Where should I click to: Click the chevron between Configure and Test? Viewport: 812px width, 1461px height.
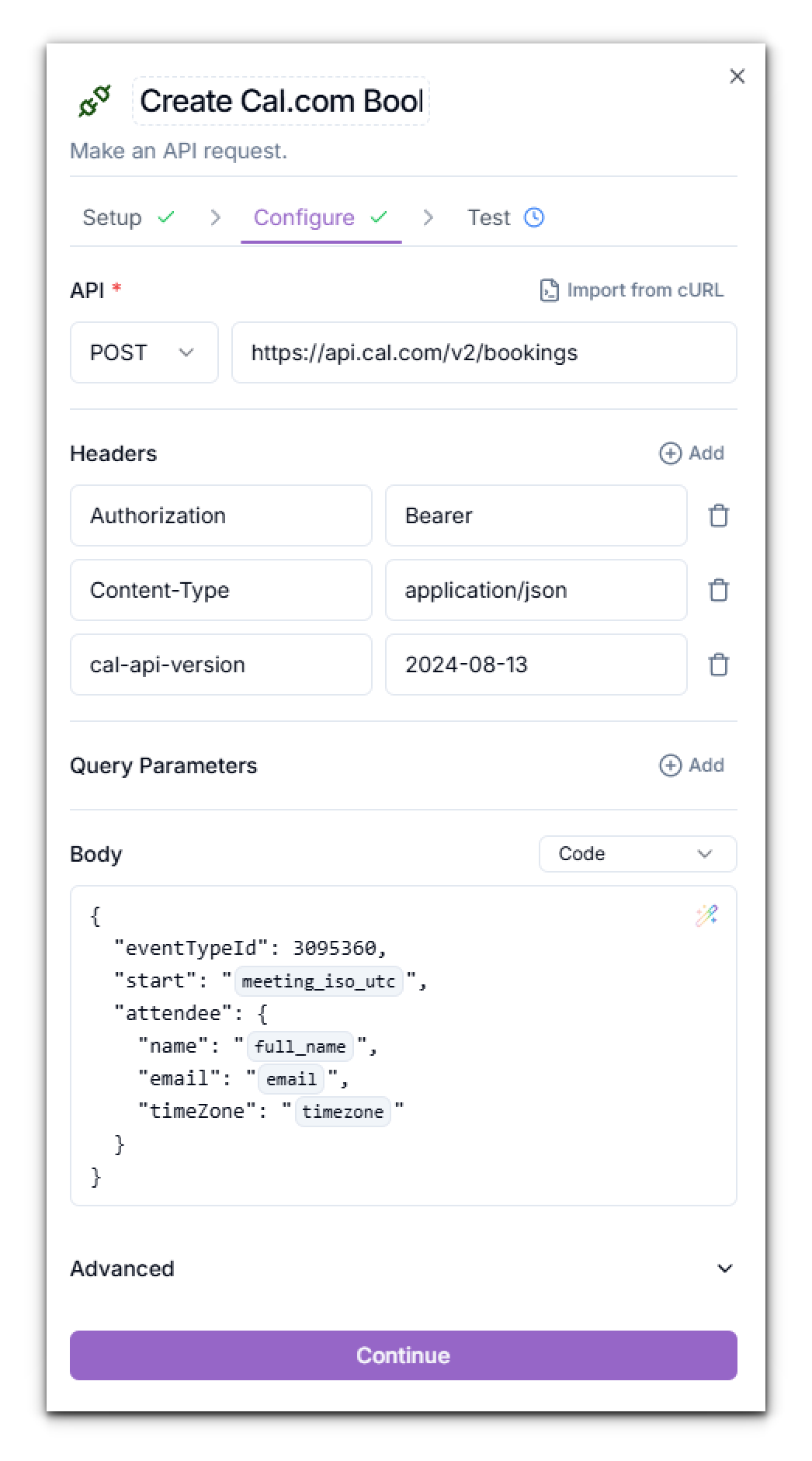(428, 217)
